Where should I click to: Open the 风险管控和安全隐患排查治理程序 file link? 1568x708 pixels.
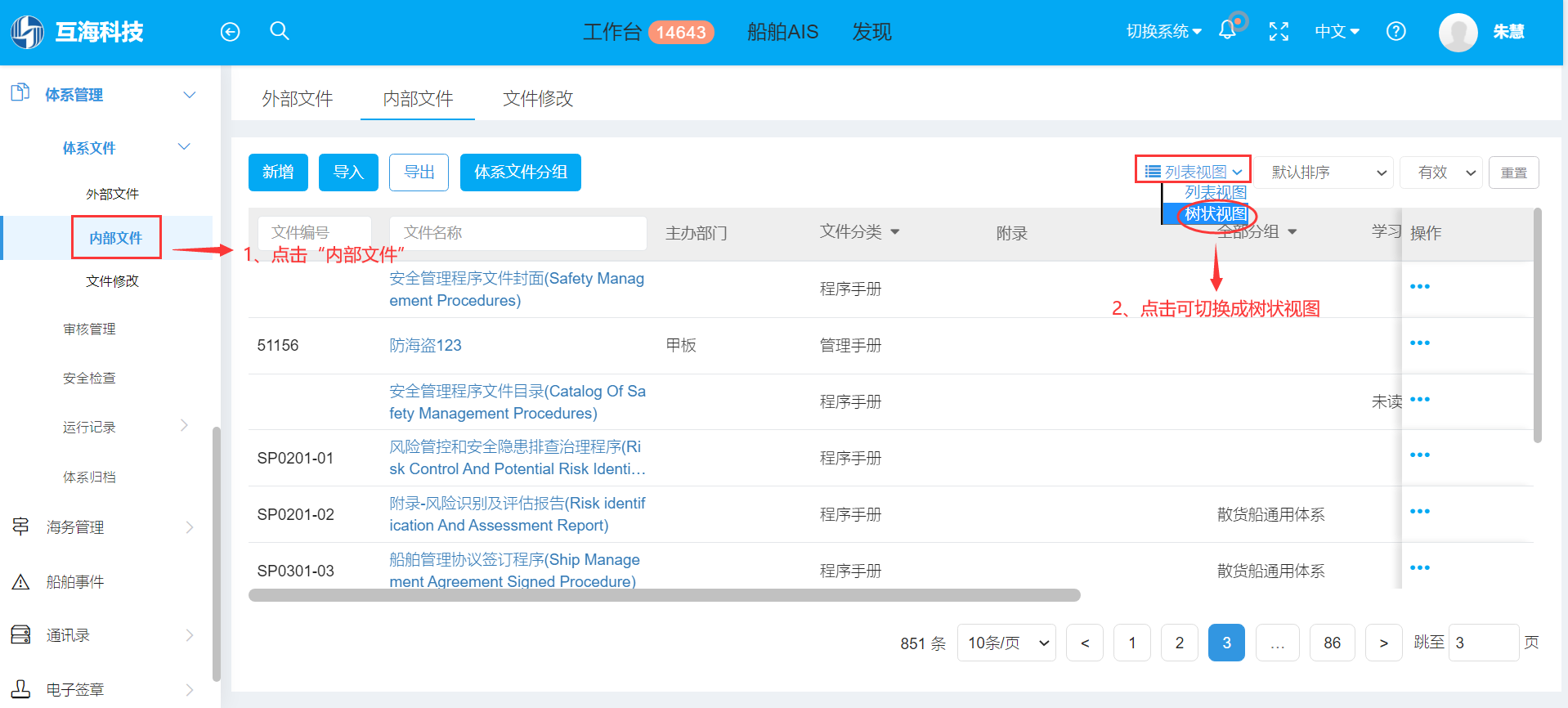point(517,458)
